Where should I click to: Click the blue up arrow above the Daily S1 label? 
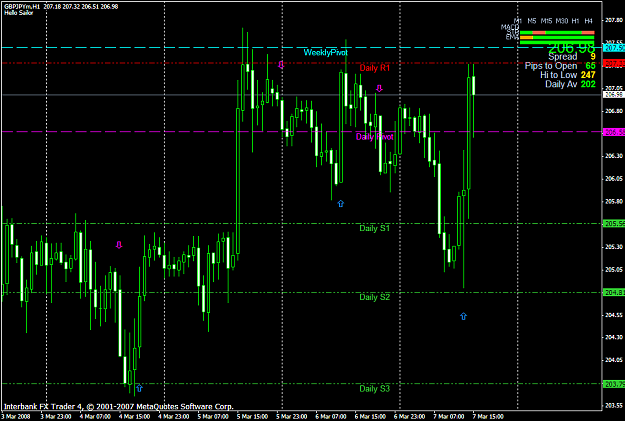tap(340, 204)
